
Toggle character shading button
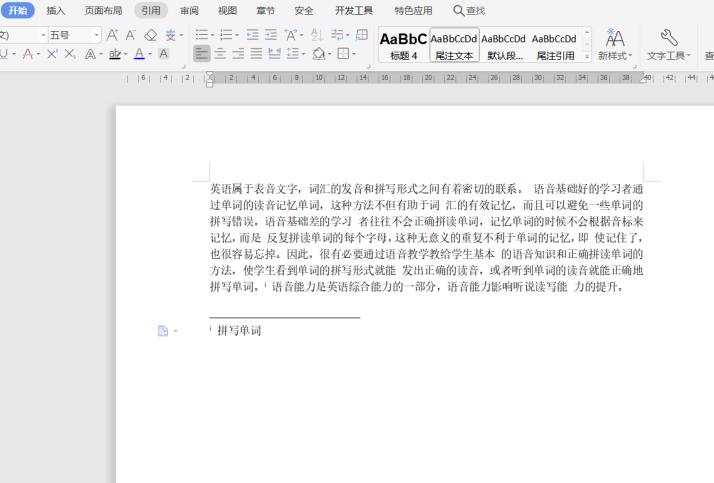point(163,54)
